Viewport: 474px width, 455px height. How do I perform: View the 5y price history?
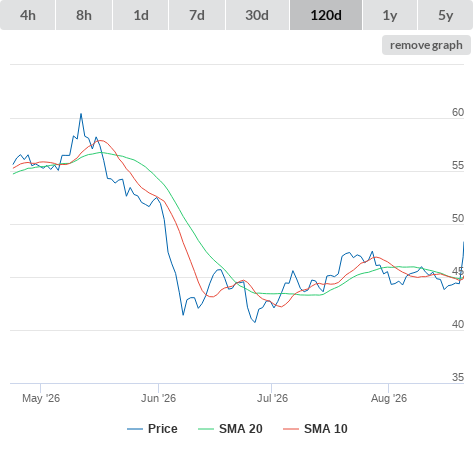[445, 15]
